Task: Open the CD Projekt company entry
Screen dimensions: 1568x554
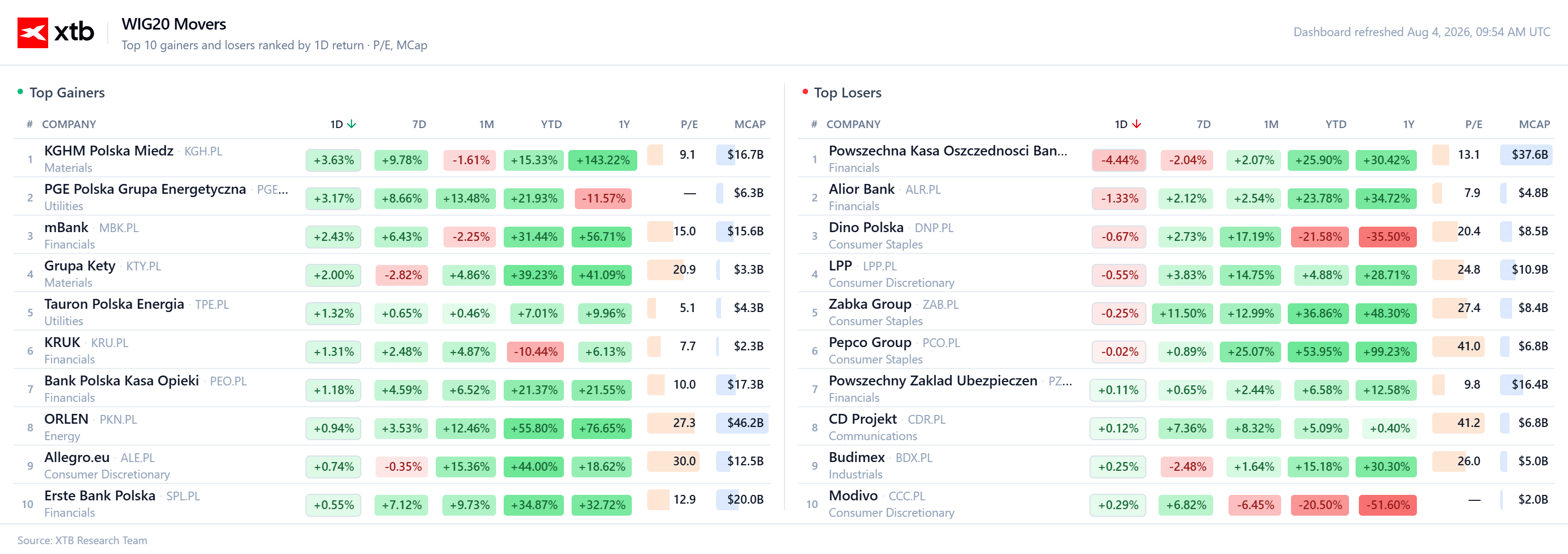Action: (x=862, y=419)
